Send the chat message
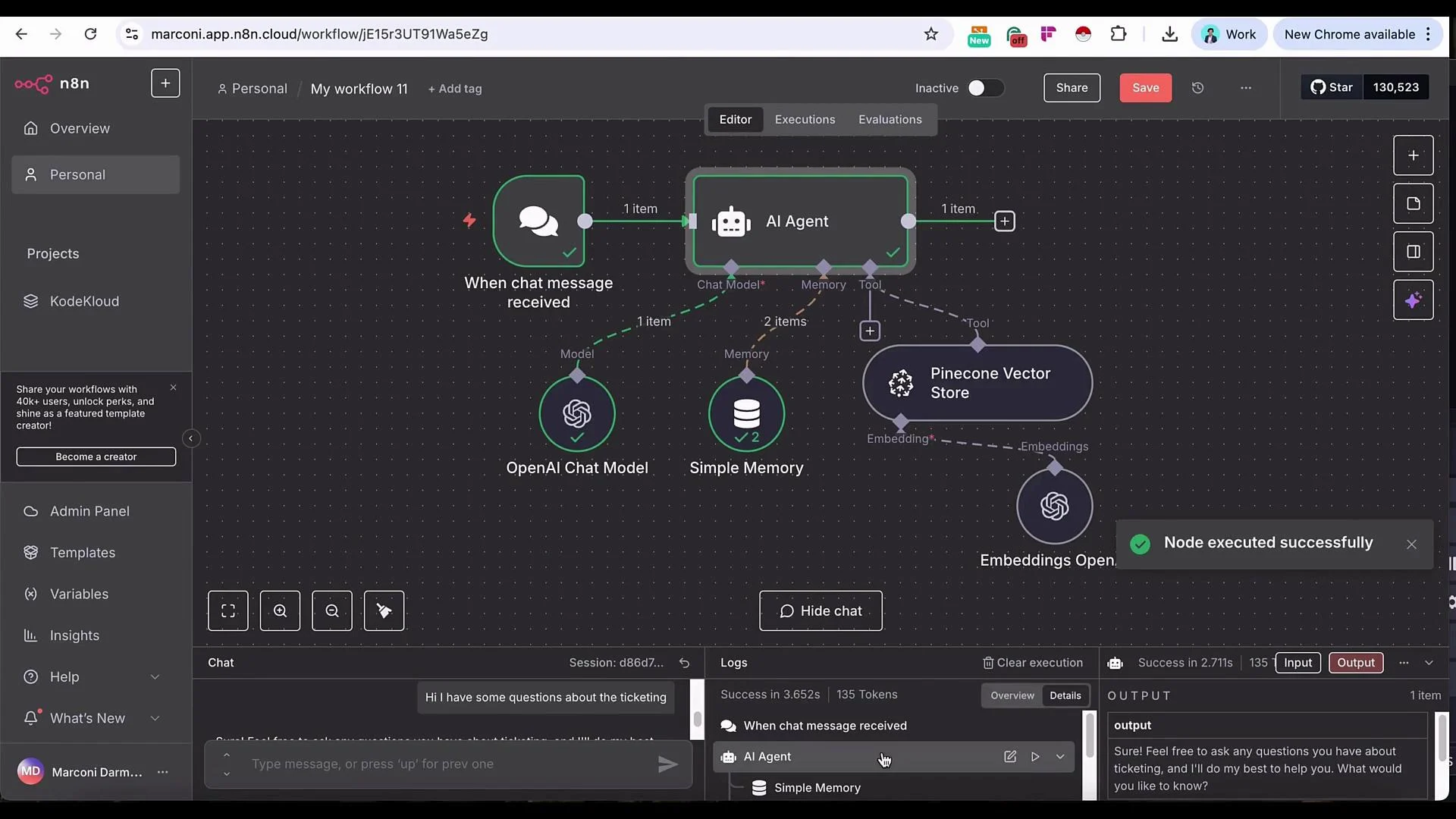This screenshot has height=819, width=1456. pos(667,764)
